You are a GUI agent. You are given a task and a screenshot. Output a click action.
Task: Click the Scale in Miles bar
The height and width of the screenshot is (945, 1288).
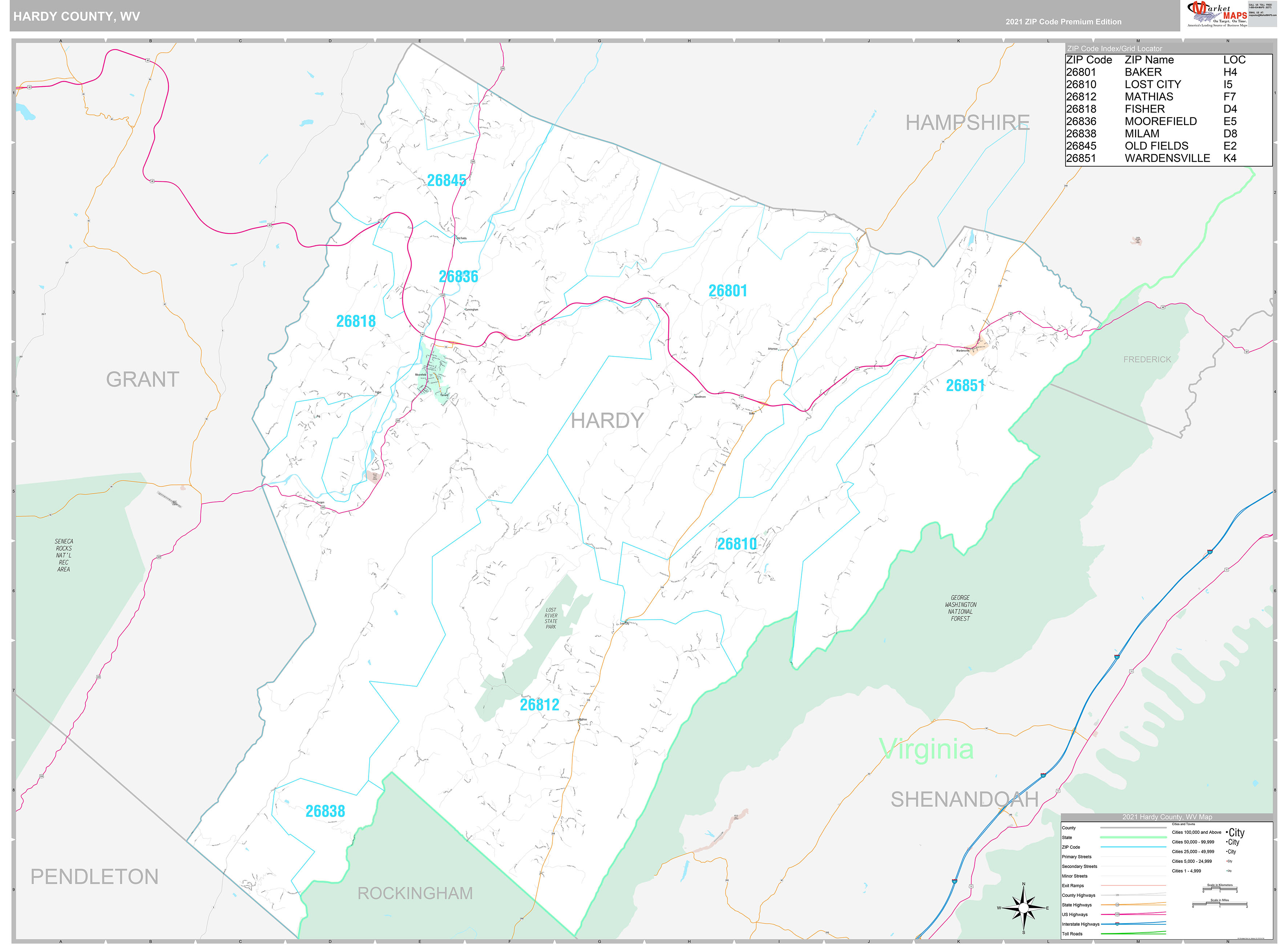tap(1219, 904)
